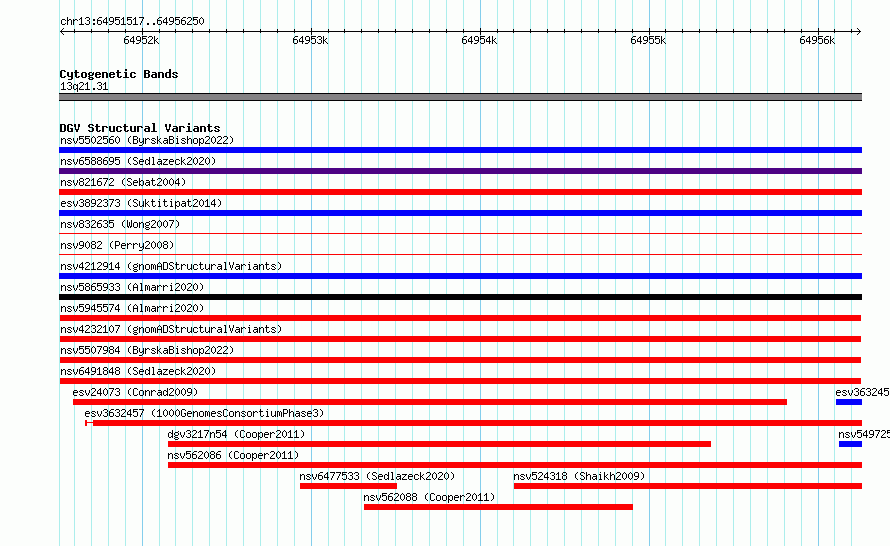
Task: Click the ruler's right arrowhead
Action: tap(858, 31)
